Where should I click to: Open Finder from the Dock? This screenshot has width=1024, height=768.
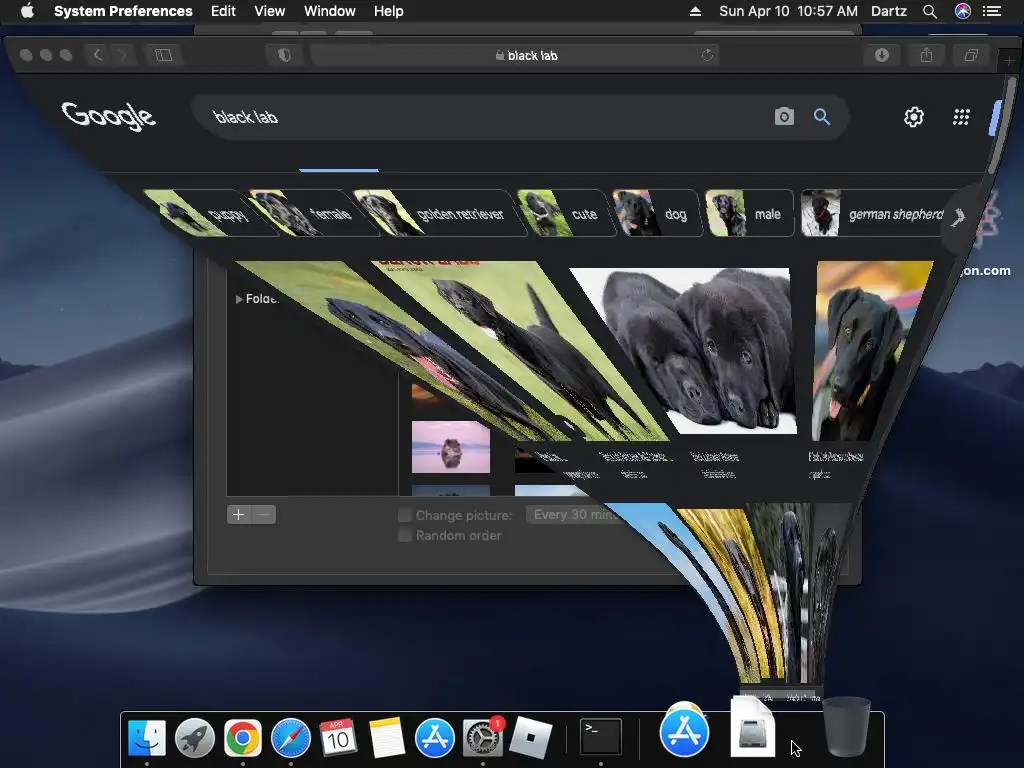(147, 738)
